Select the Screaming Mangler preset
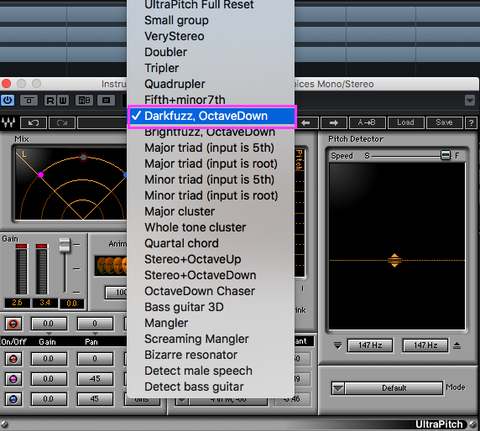The width and height of the screenshot is (480, 431). [x=211, y=339]
